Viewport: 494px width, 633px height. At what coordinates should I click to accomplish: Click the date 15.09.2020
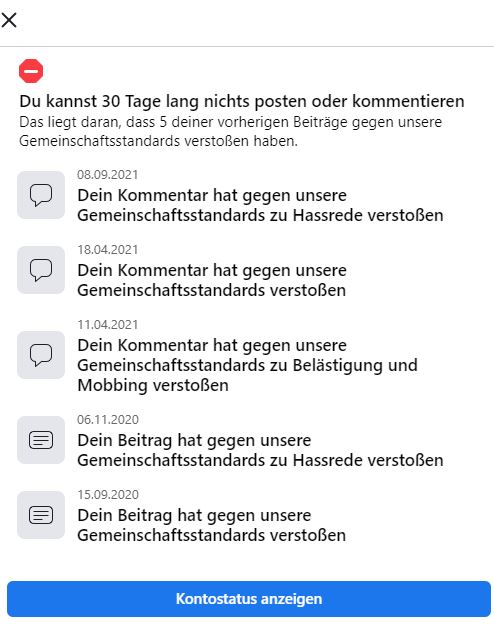[108, 495]
